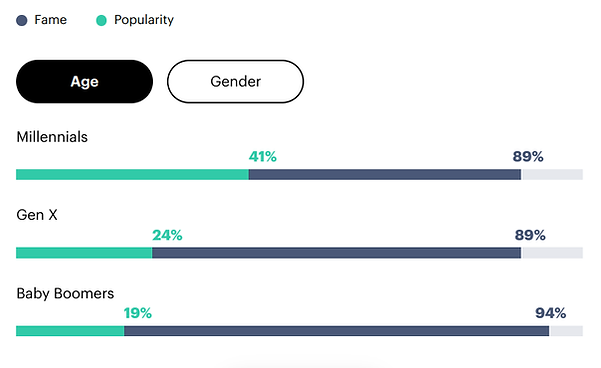
Task: Click the Millennials 41% popularity value
Action: pos(263,156)
